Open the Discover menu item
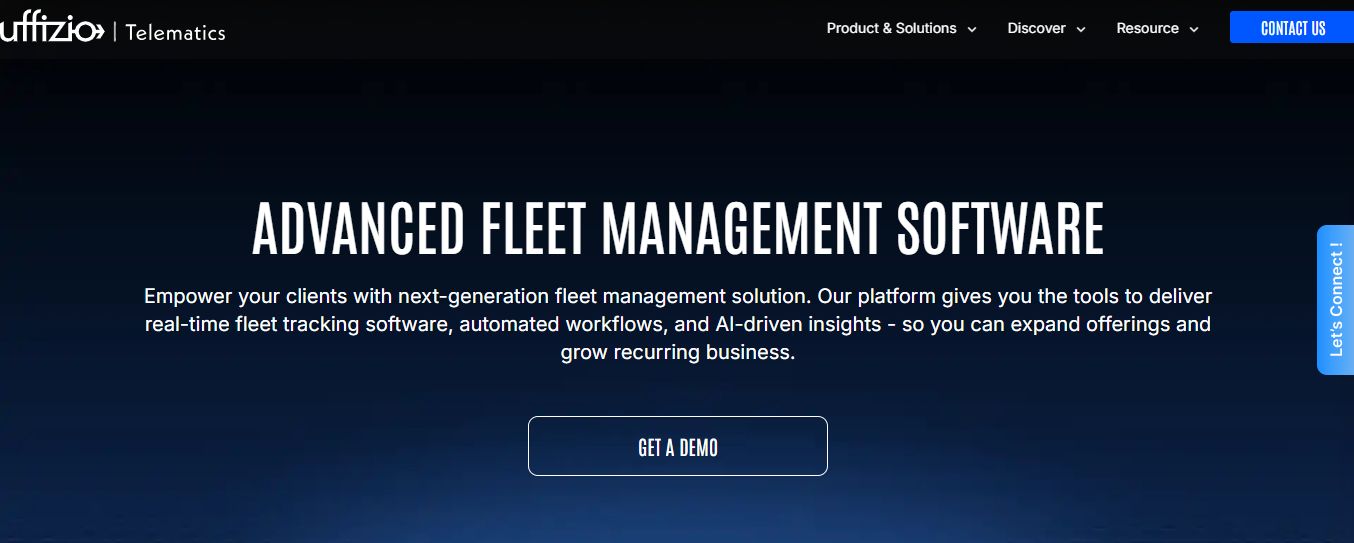The width and height of the screenshot is (1354, 543). tap(1036, 28)
